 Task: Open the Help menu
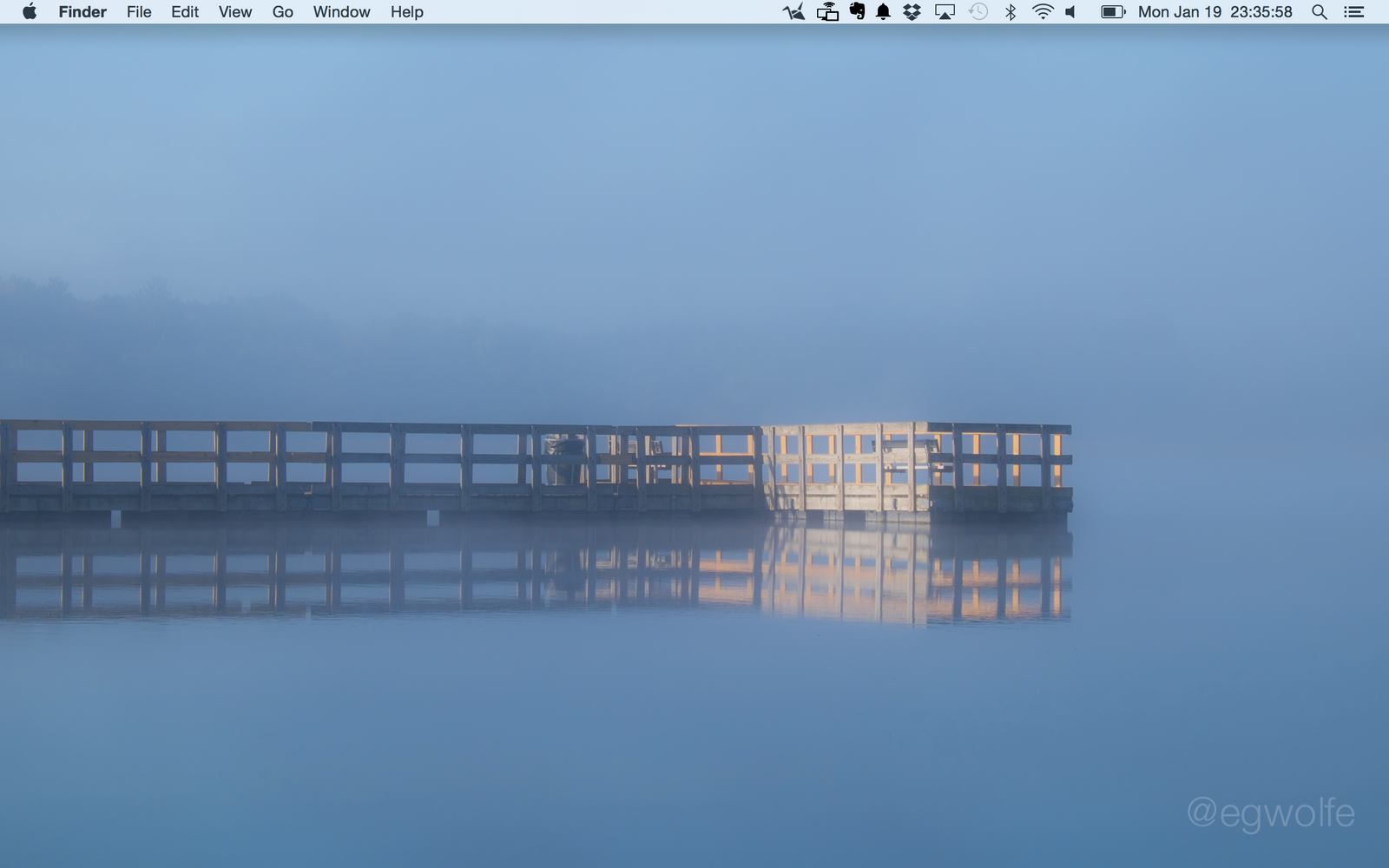click(x=406, y=12)
